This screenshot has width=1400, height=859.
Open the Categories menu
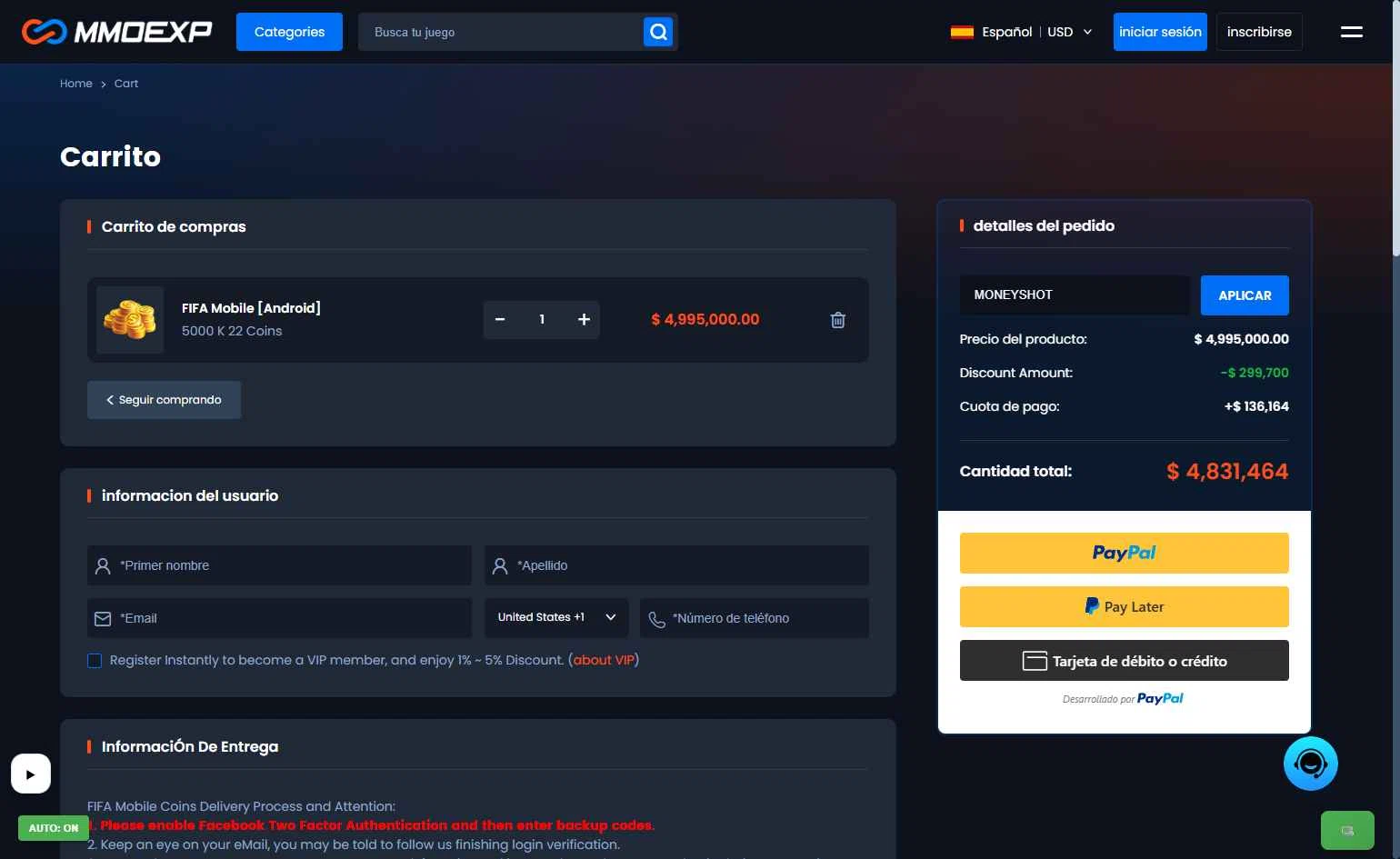289,32
